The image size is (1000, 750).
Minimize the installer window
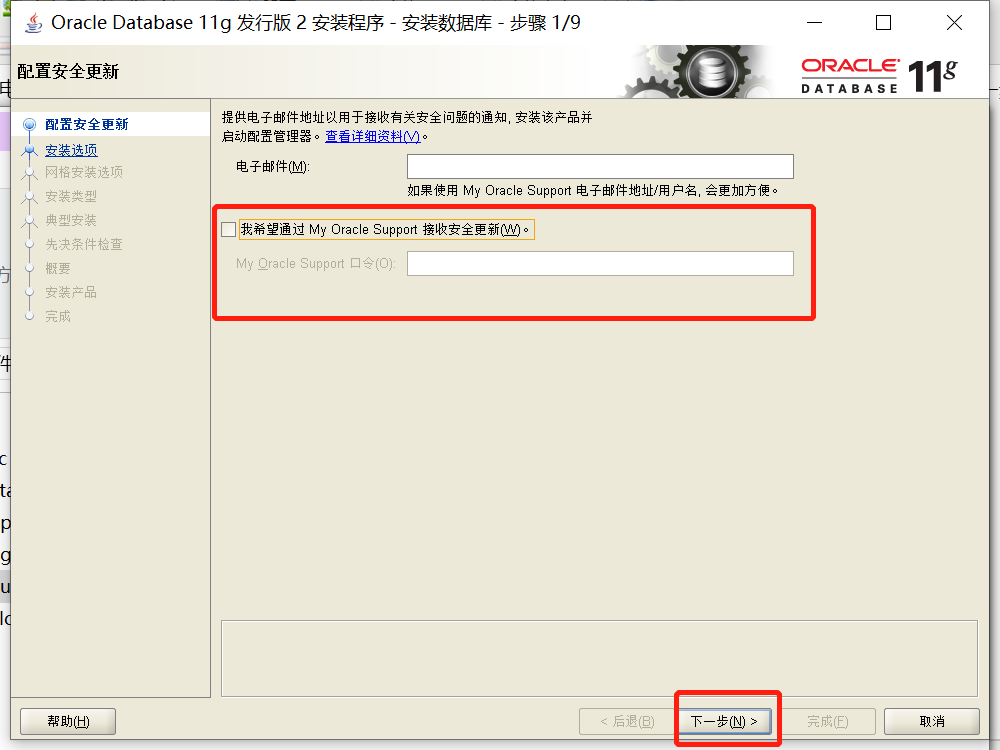814,22
